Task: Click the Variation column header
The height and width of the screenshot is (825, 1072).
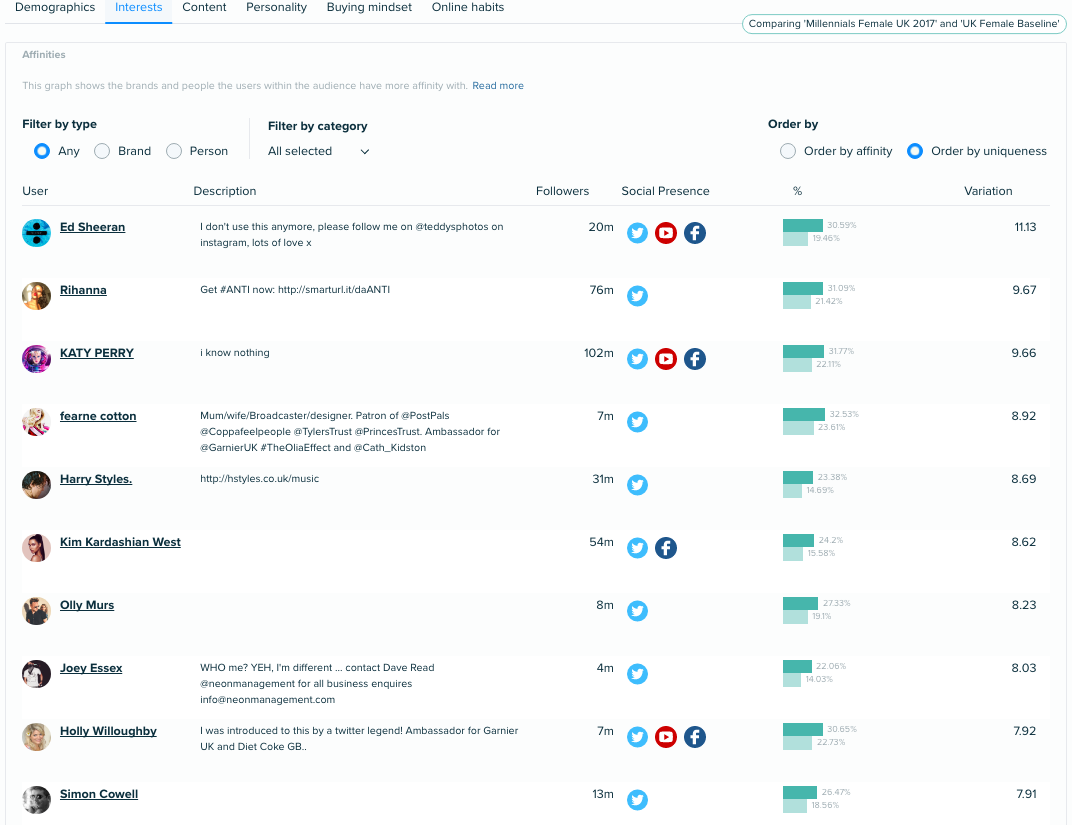Action: point(988,191)
